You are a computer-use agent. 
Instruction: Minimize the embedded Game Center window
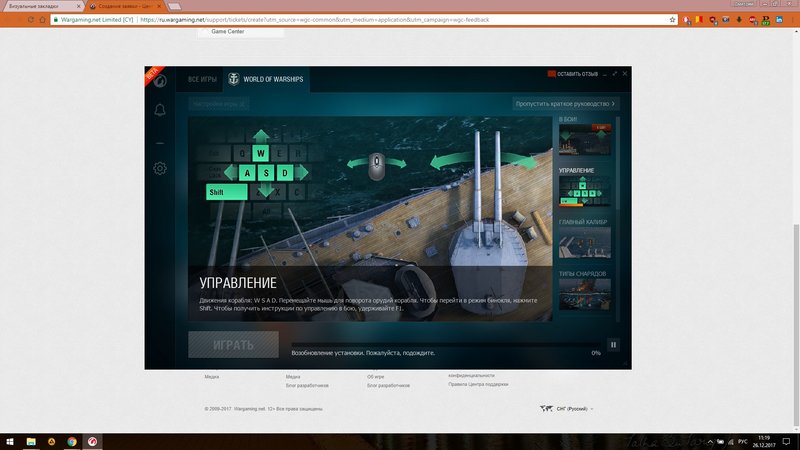(605, 74)
